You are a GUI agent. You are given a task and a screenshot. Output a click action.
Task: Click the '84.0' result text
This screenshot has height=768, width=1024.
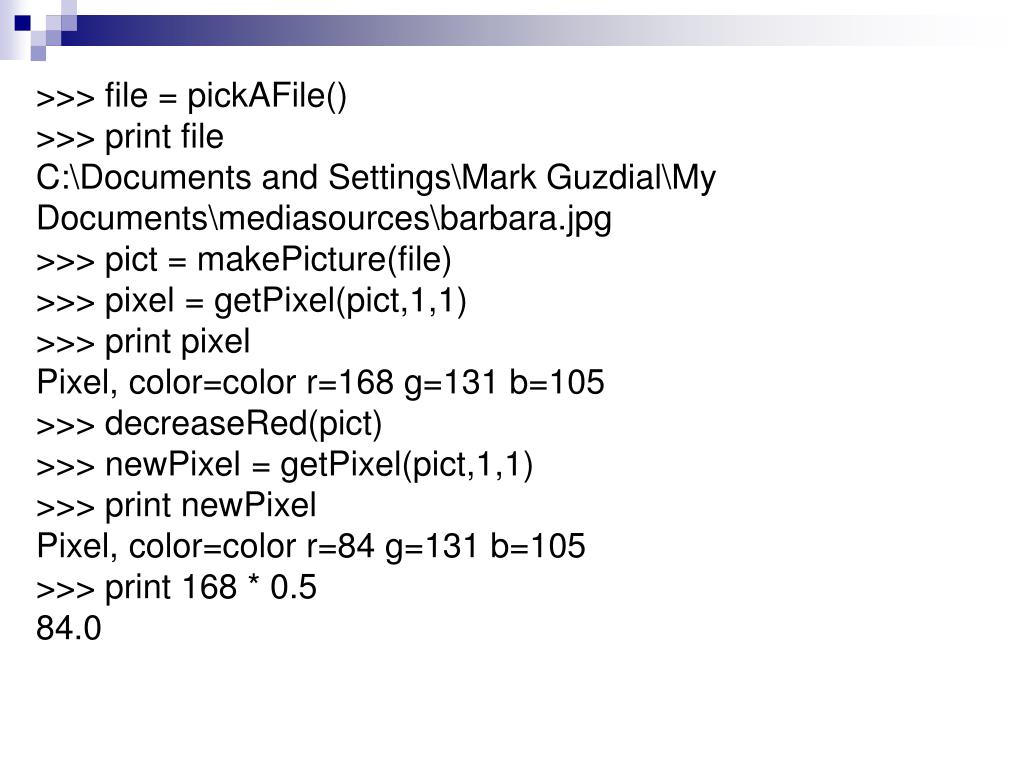pyautogui.click(x=69, y=629)
